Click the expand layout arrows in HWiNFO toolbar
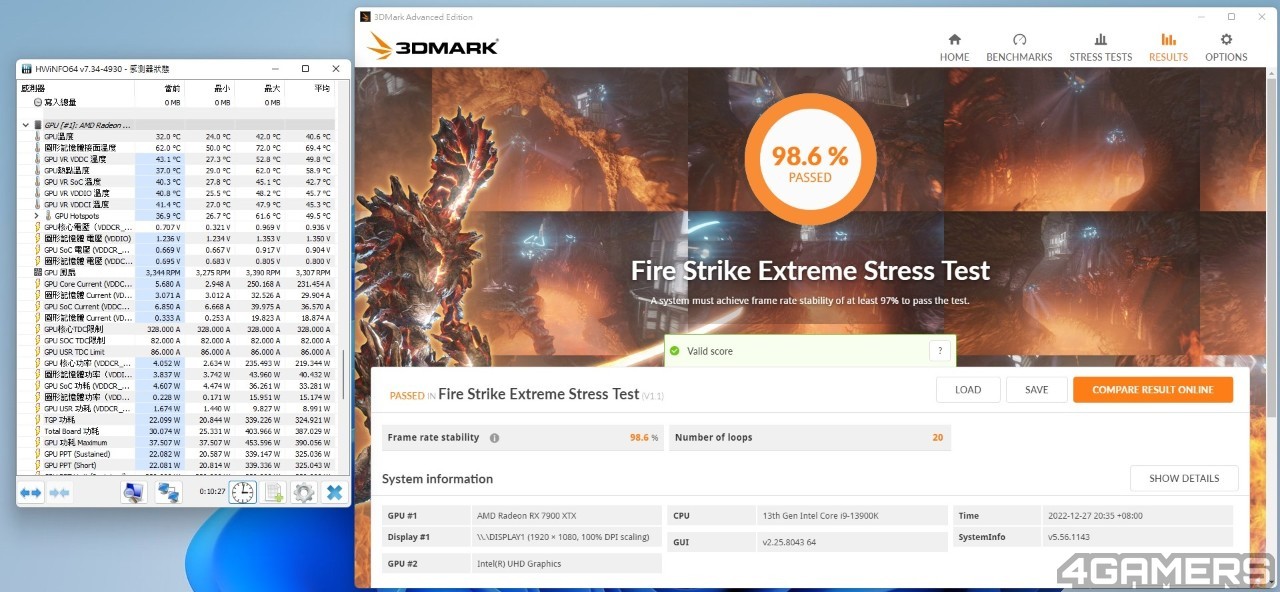The width and height of the screenshot is (1280, 592). [31, 492]
